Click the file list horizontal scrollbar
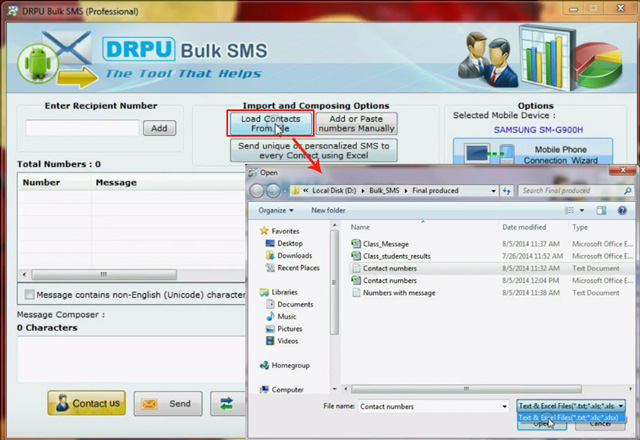The width and height of the screenshot is (640, 440). tap(466, 389)
